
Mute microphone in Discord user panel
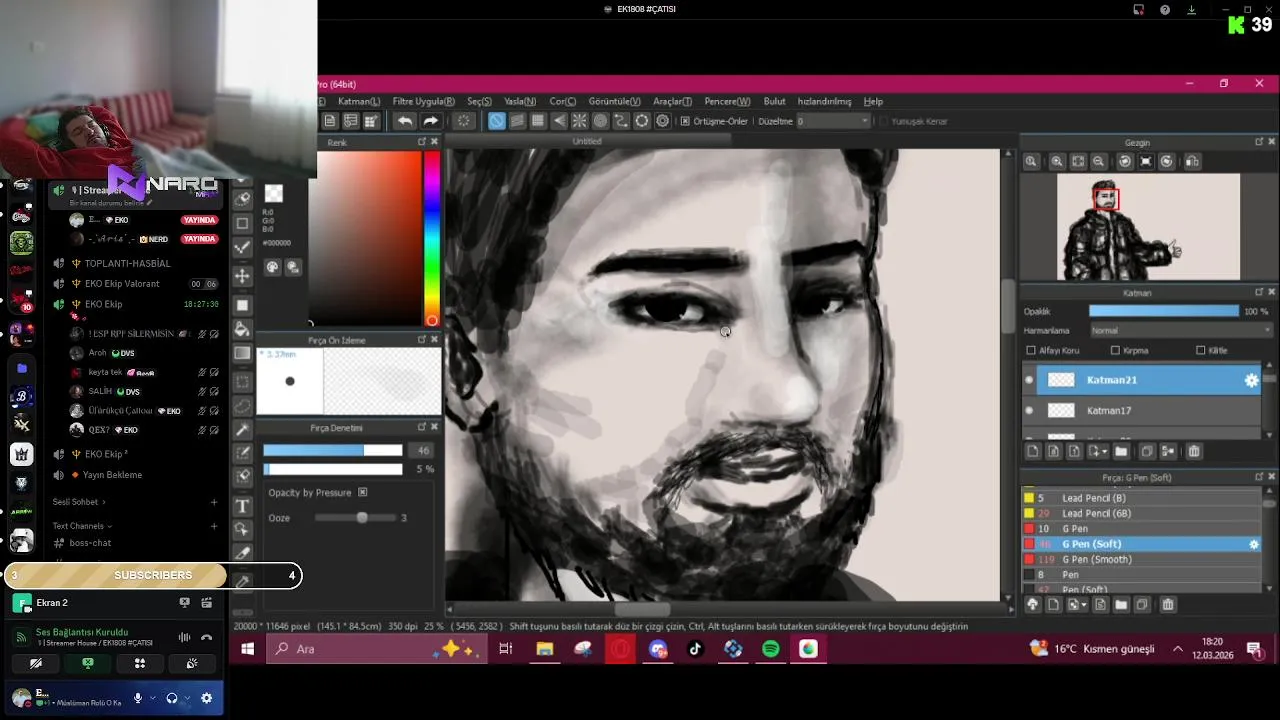pyautogui.click(x=138, y=698)
